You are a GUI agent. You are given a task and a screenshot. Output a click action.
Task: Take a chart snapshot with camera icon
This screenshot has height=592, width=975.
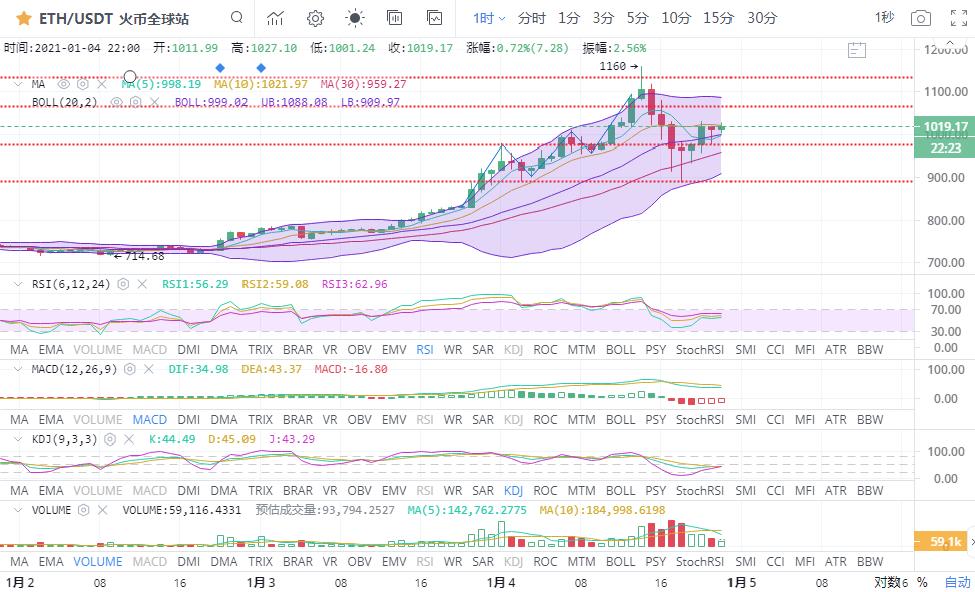coord(920,18)
